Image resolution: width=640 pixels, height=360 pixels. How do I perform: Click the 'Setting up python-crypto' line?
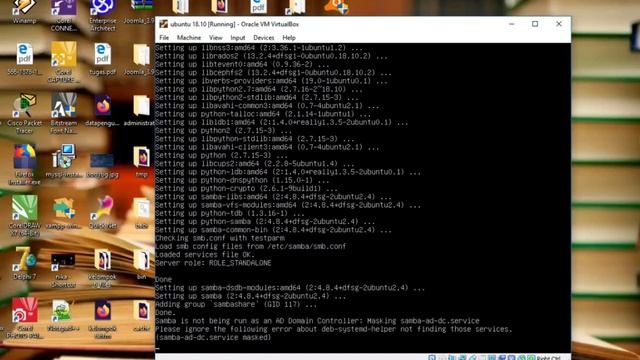[246, 189]
